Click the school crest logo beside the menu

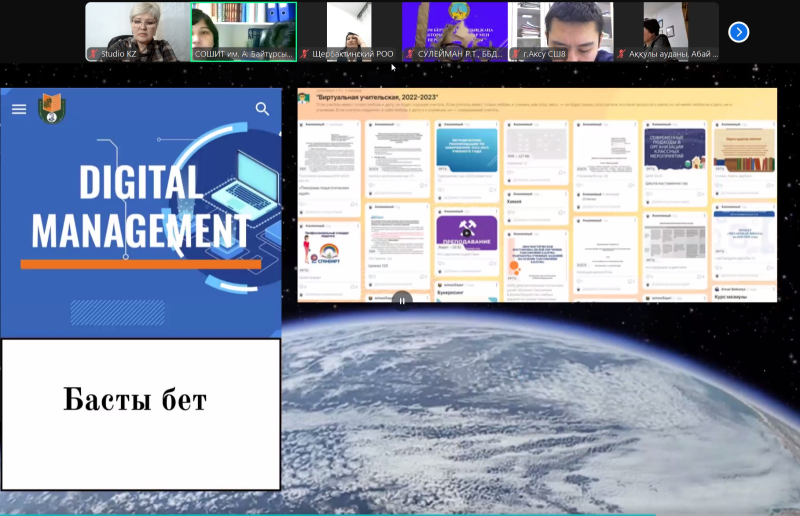(x=50, y=109)
